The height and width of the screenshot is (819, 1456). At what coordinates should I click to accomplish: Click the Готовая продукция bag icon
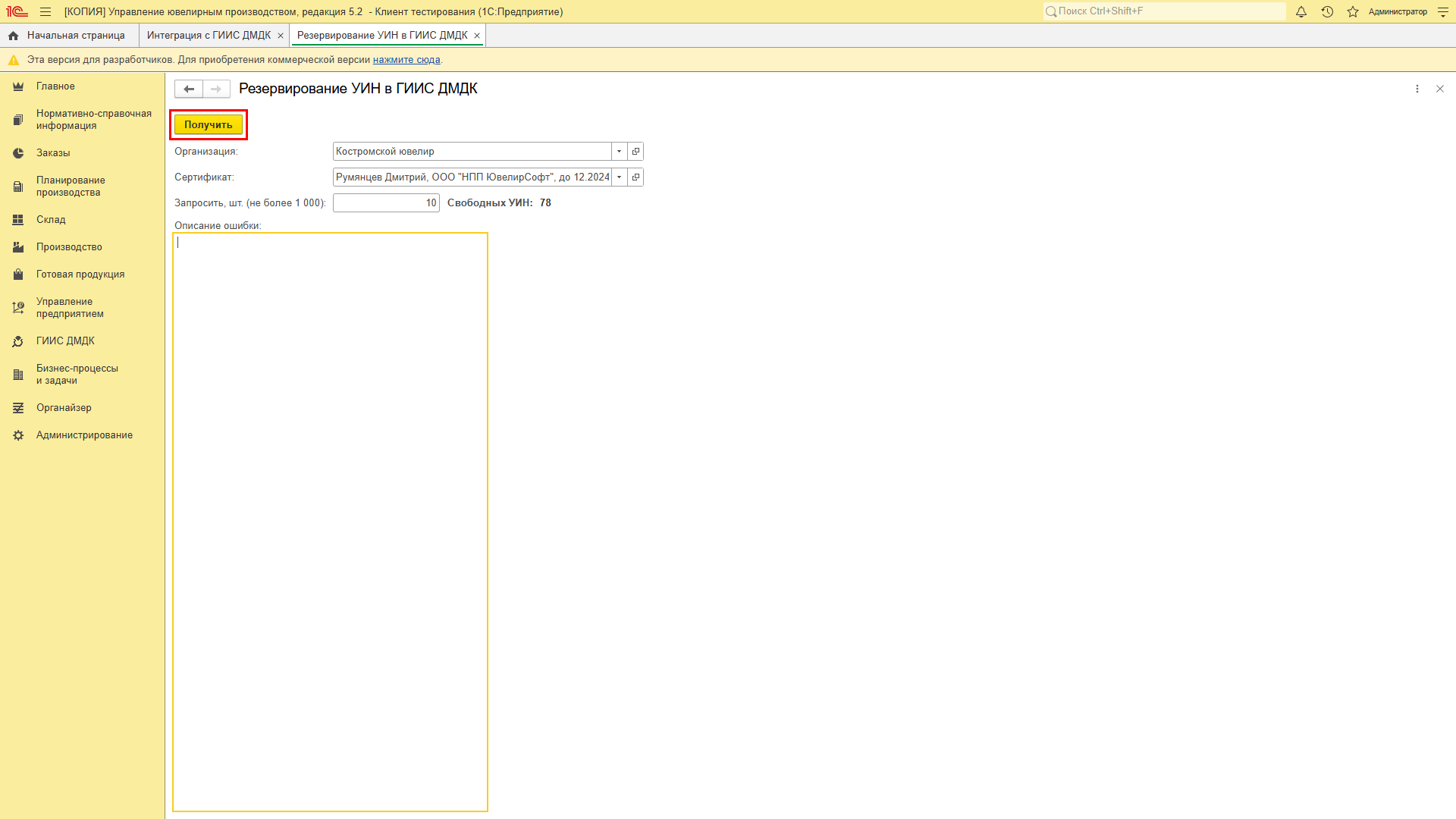pyautogui.click(x=18, y=275)
